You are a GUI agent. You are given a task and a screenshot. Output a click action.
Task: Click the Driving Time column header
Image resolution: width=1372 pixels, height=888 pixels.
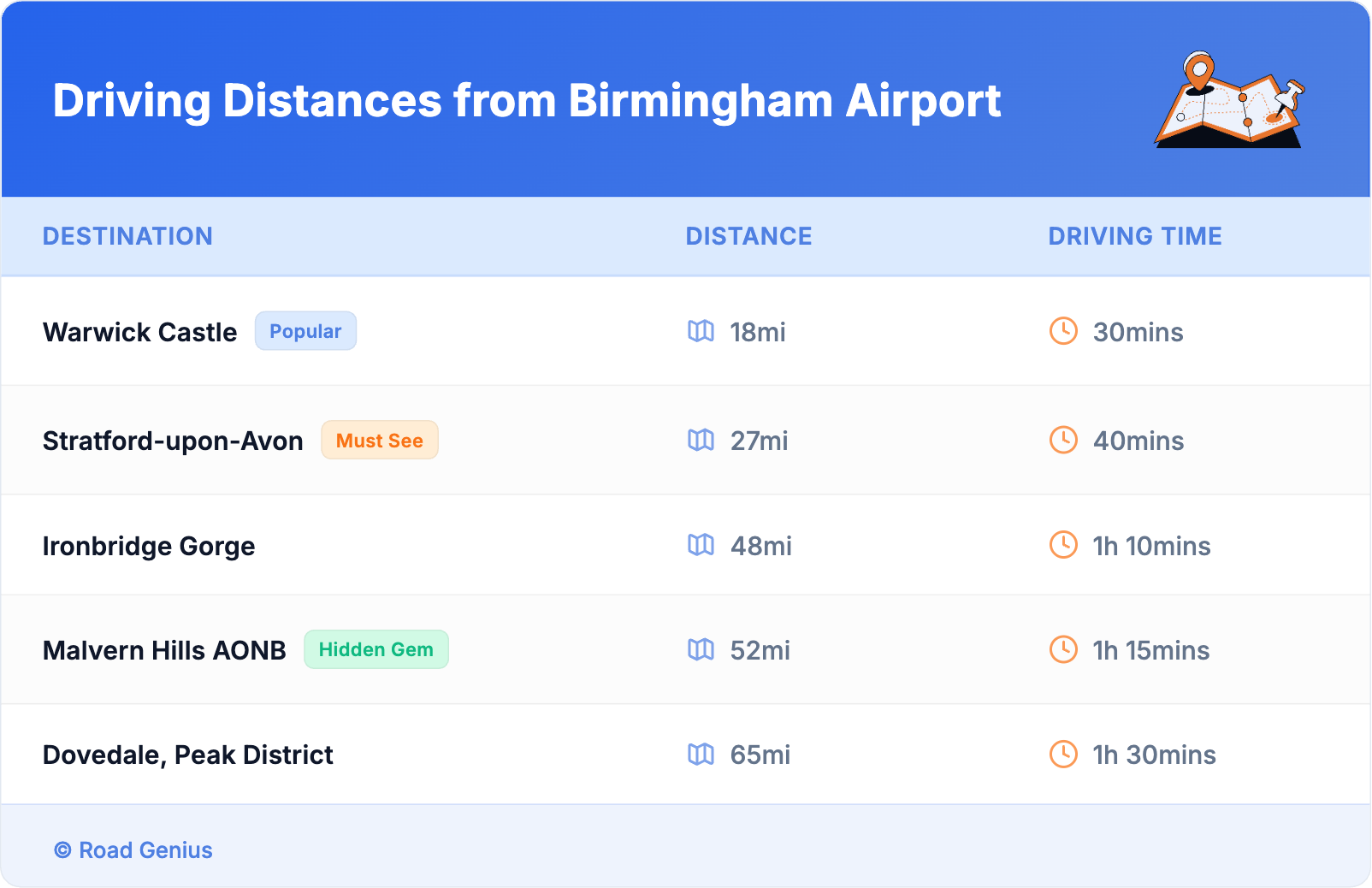(x=1134, y=236)
